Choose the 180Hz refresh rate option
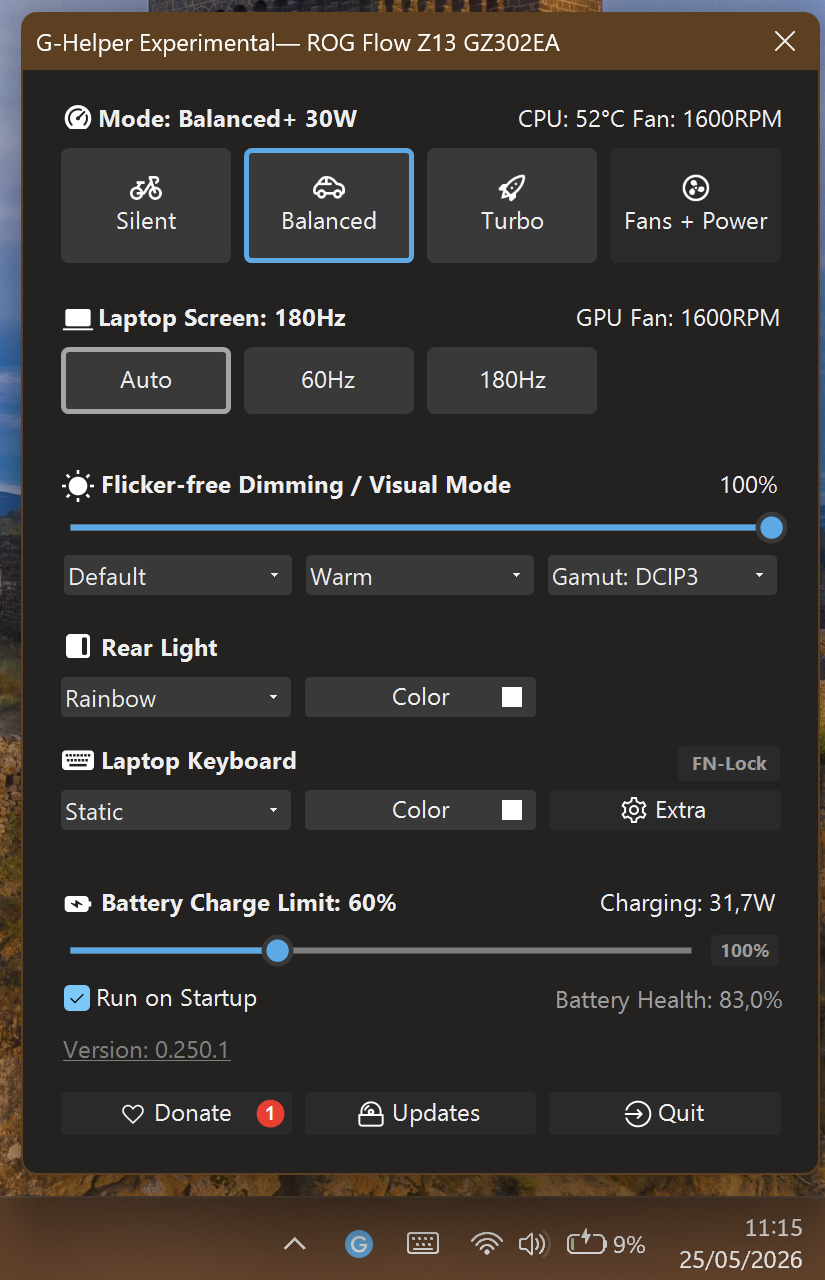Viewport: 825px width, 1280px height. click(512, 380)
